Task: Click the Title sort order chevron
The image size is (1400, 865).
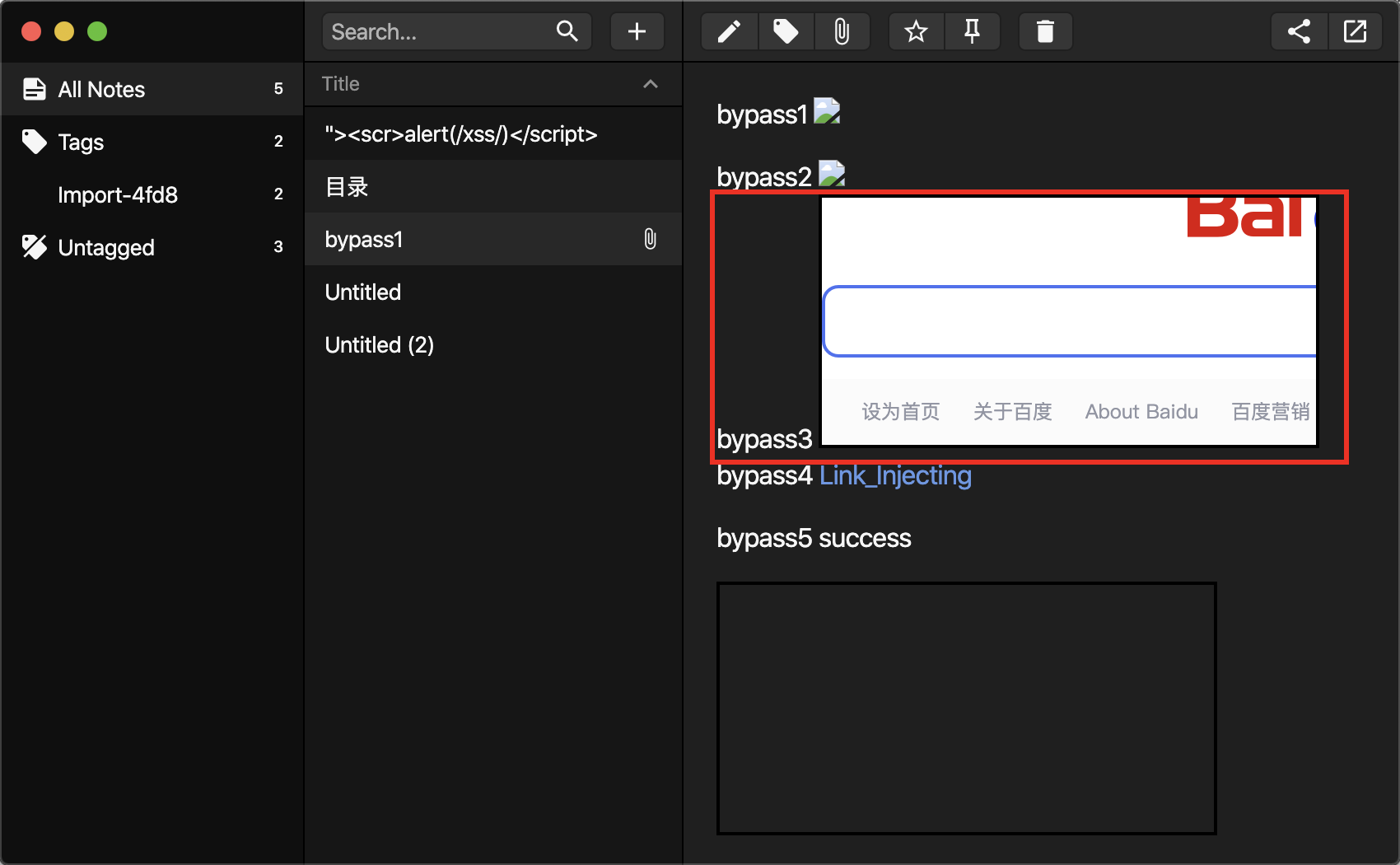Action: pos(651,83)
